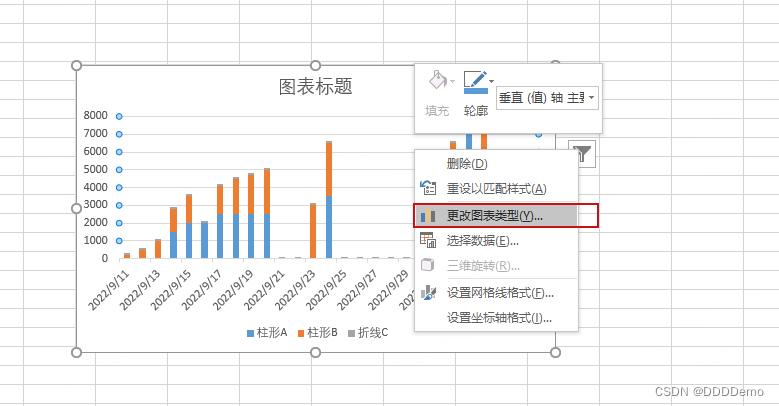Click the 2022/9/11 date axis label

tap(109, 290)
